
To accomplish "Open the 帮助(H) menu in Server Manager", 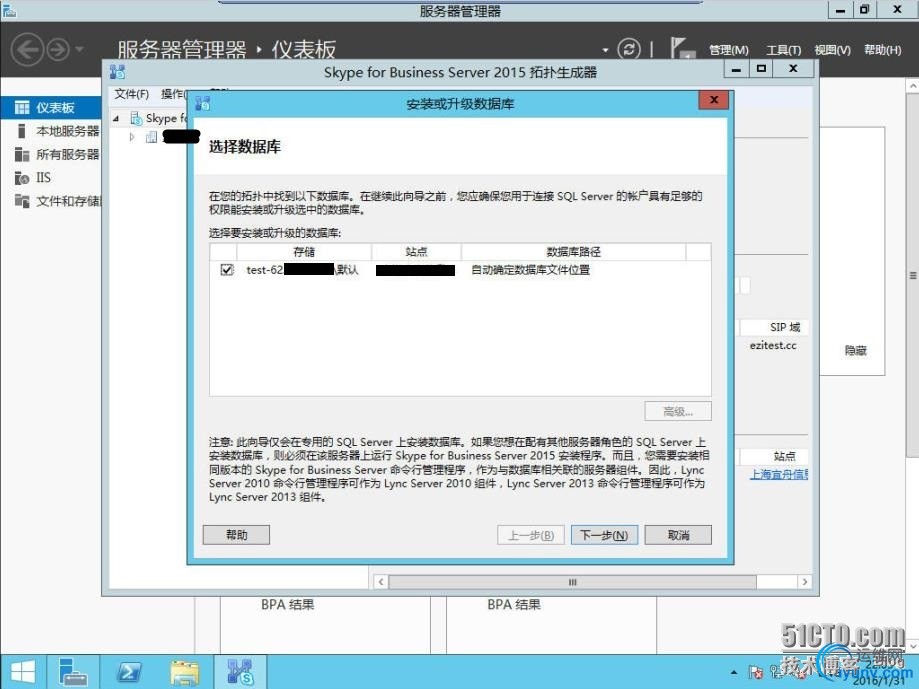I will click(x=883, y=50).
